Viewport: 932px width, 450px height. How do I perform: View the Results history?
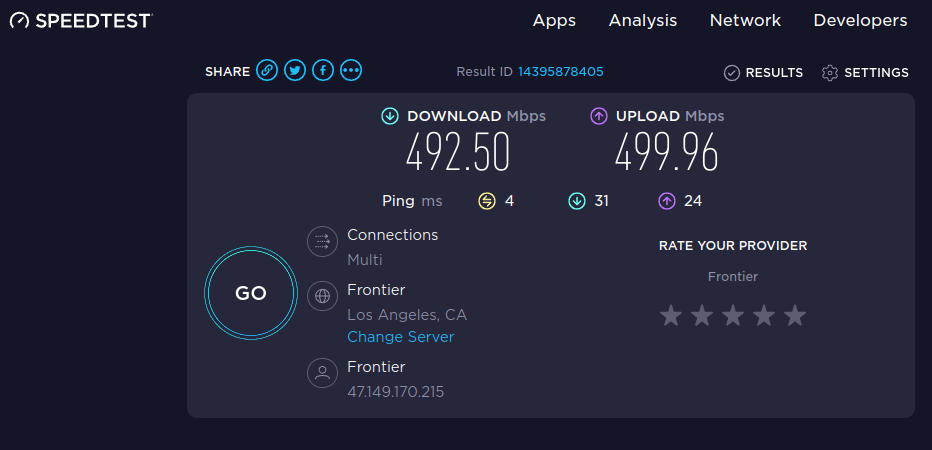coord(764,72)
